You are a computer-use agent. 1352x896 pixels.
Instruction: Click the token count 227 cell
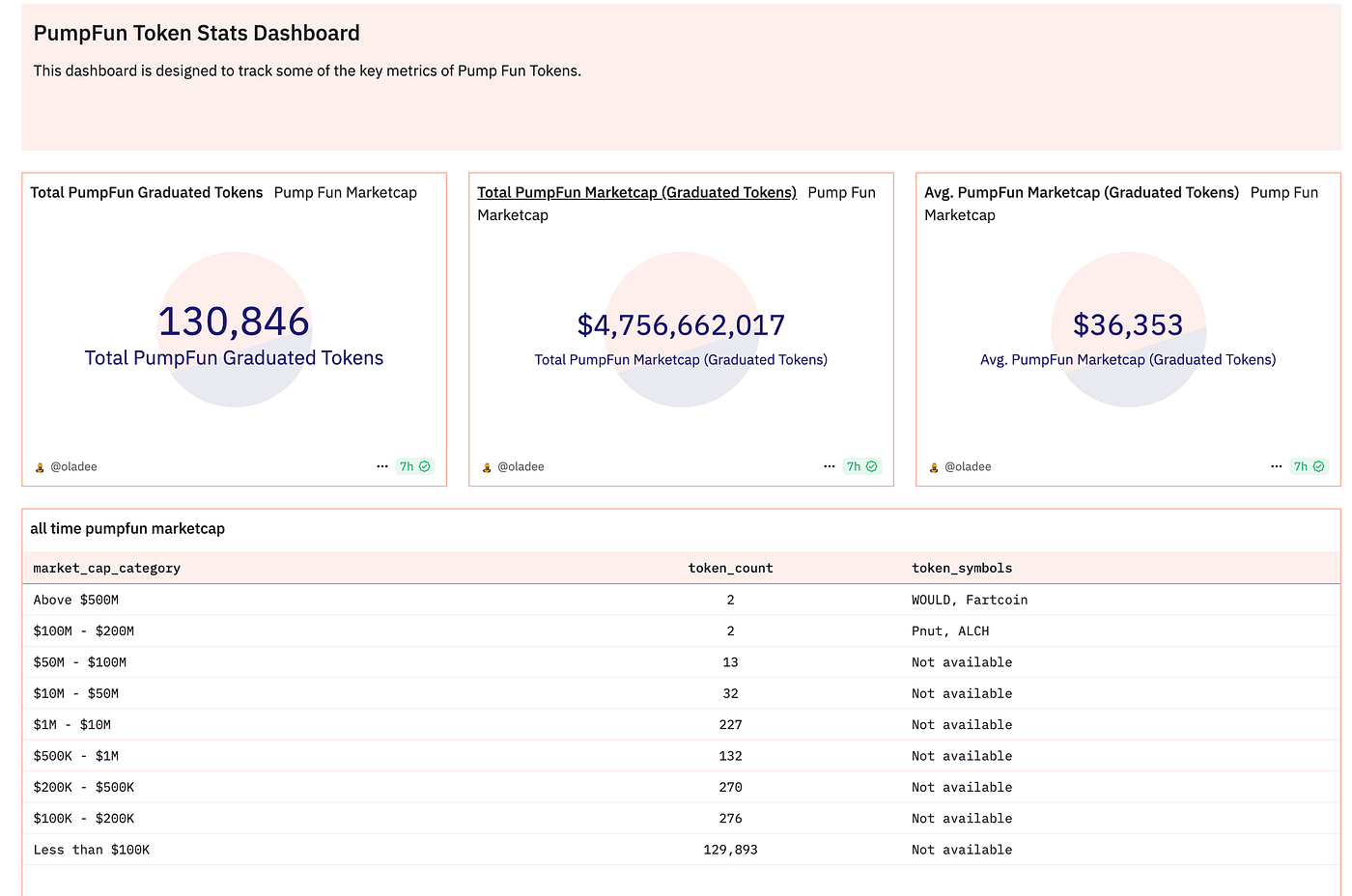point(730,724)
